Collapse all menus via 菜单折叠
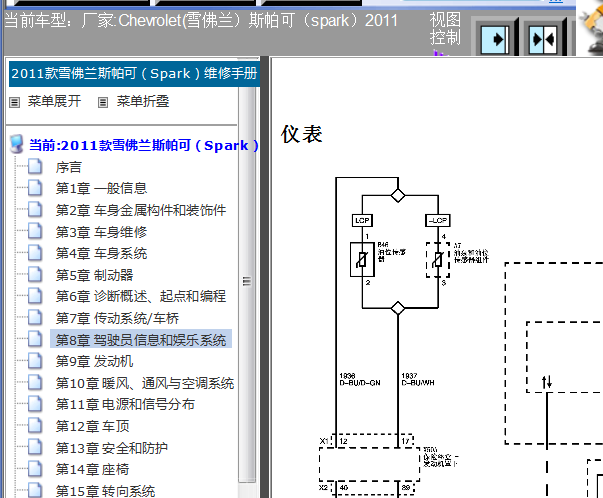The image size is (603, 498). (143, 102)
